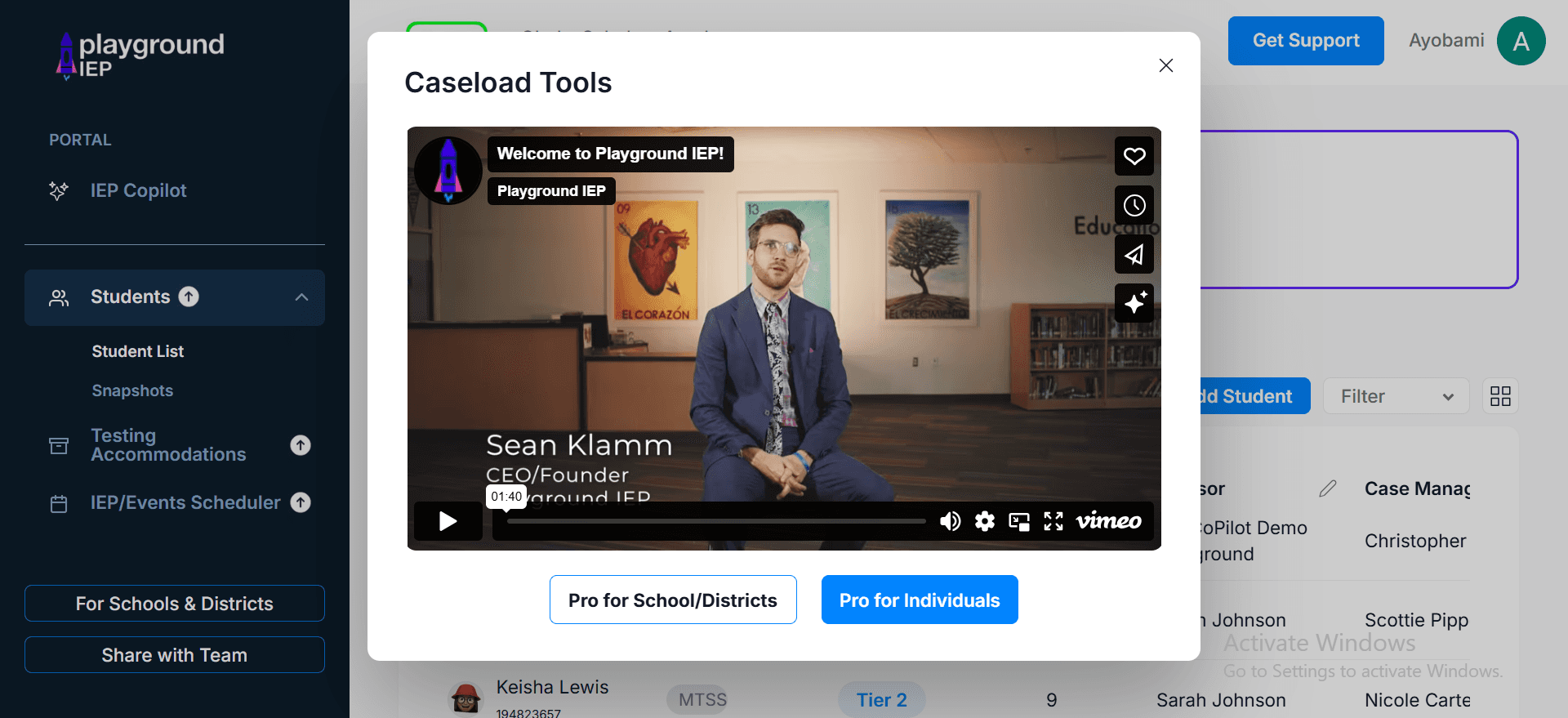The height and width of the screenshot is (718, 1568).
Task: Open the Filter dropdown
Action: pyautogui.click(x=1396, y=396)
